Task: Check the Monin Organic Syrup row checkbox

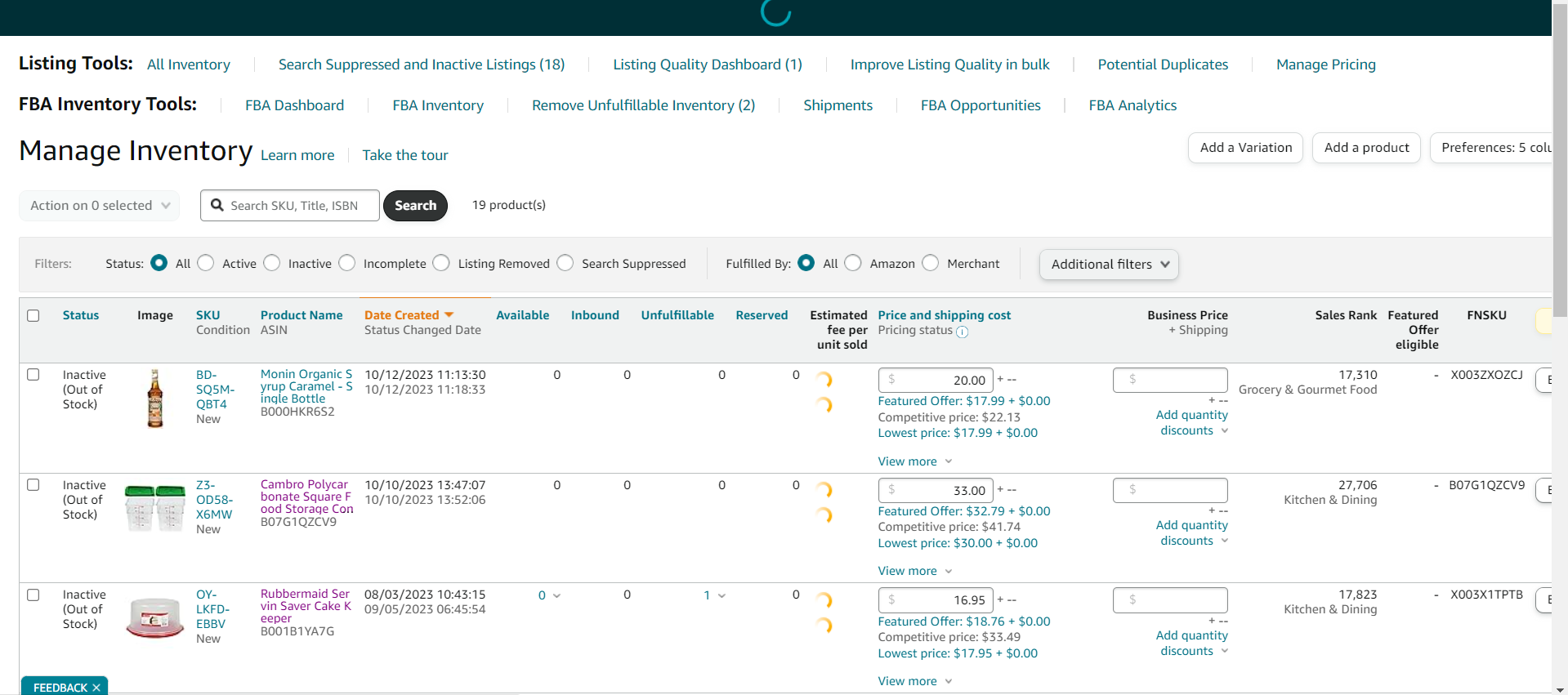Action: [x=34, y=375]
